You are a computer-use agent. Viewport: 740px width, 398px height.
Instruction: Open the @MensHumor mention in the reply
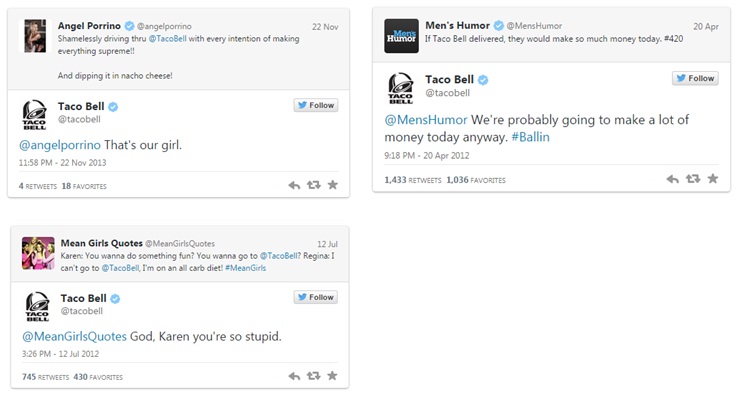[426, 120]
